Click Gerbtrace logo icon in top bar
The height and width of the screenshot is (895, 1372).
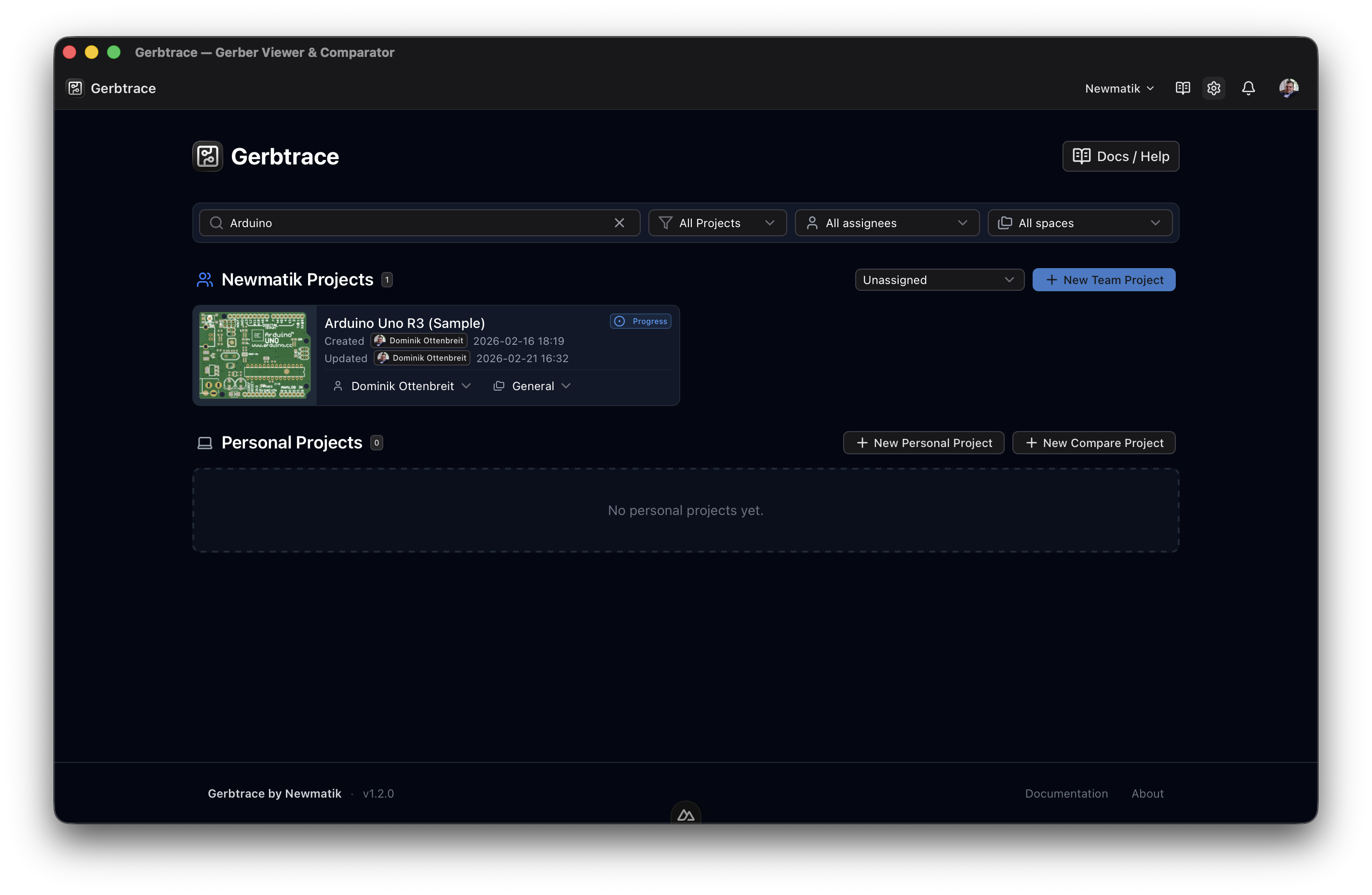[76, 88]
